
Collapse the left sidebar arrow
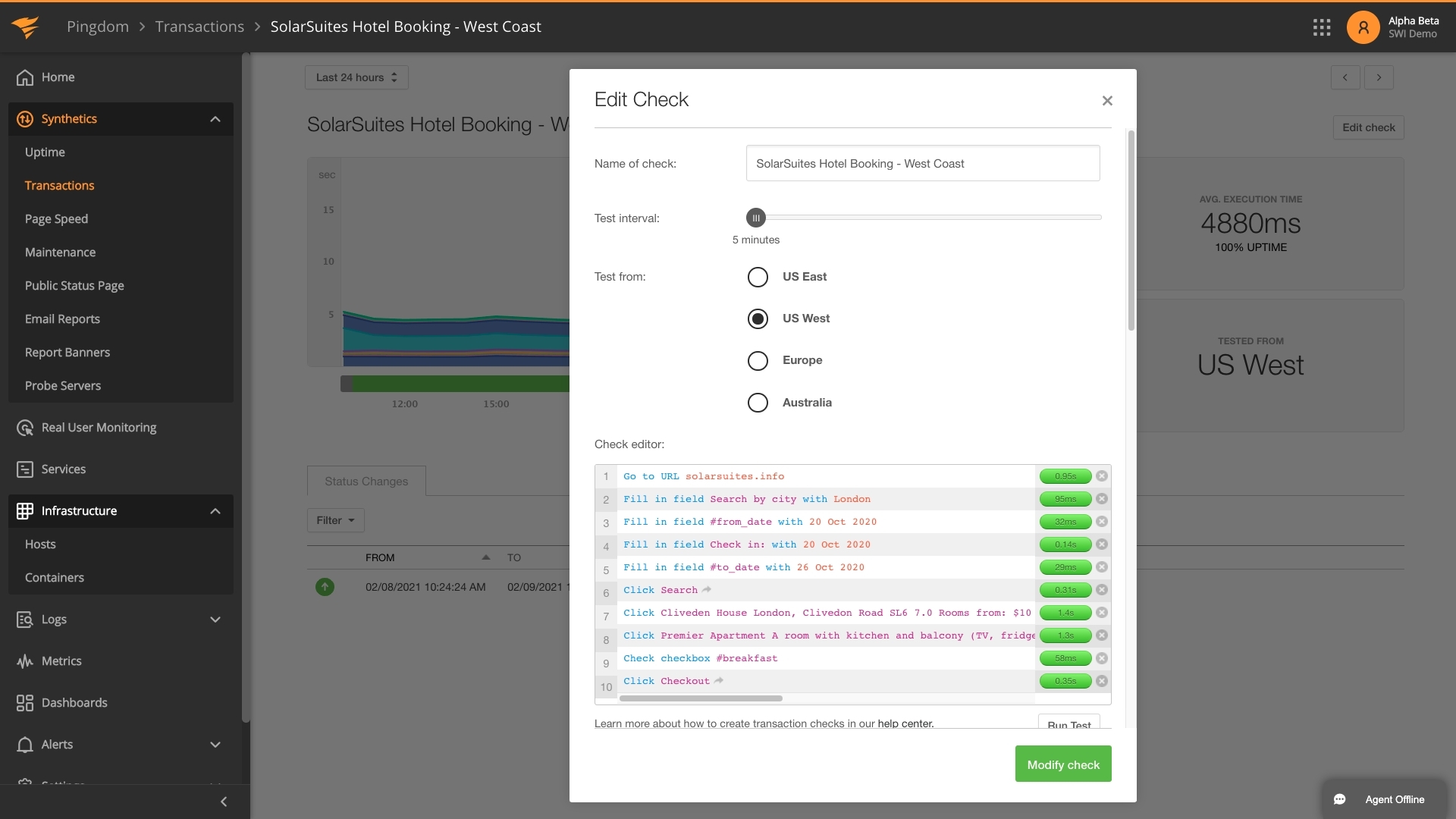pyautogui.click(x=223, y=802)
